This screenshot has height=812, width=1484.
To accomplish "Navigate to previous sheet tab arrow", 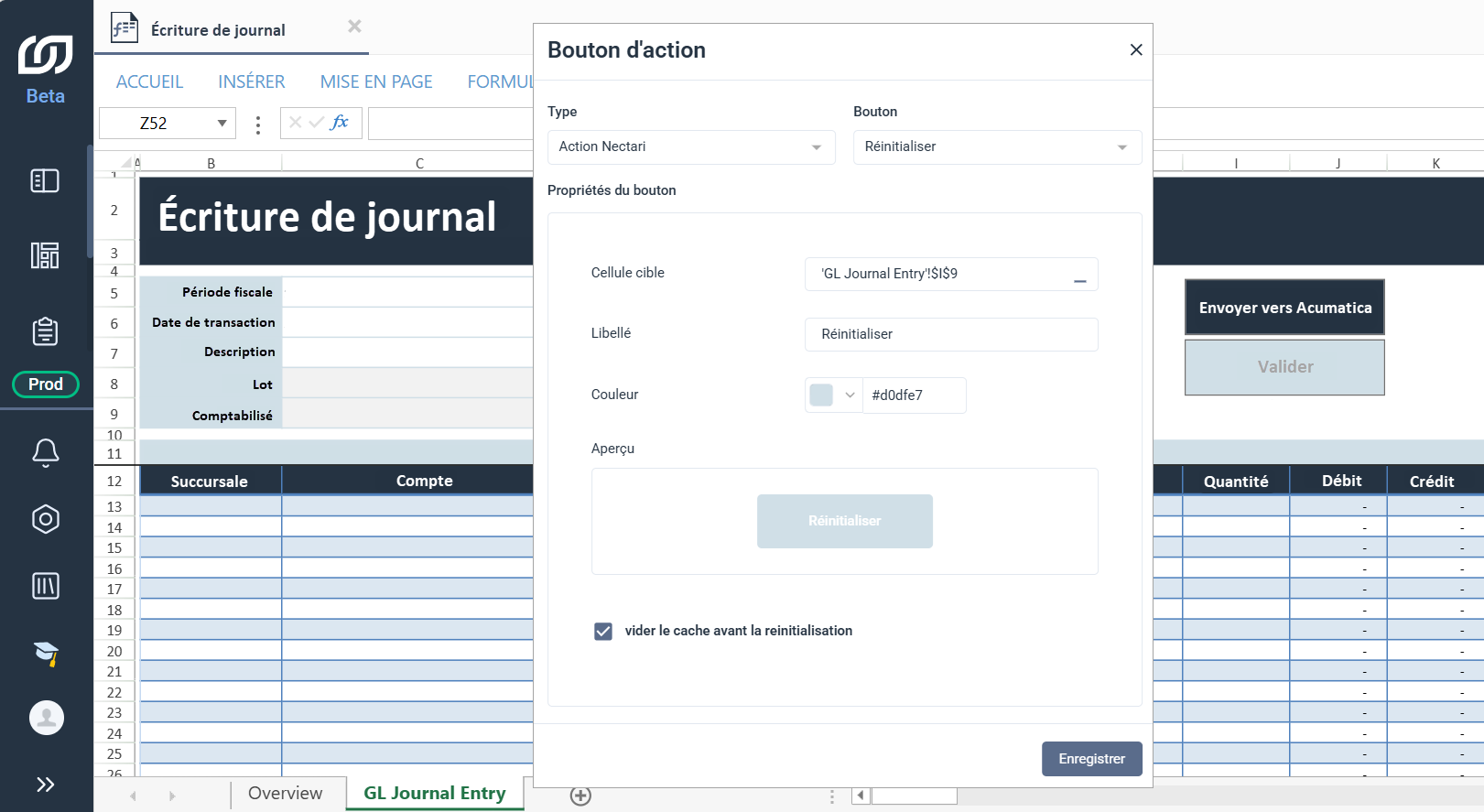I will point(134,796).
